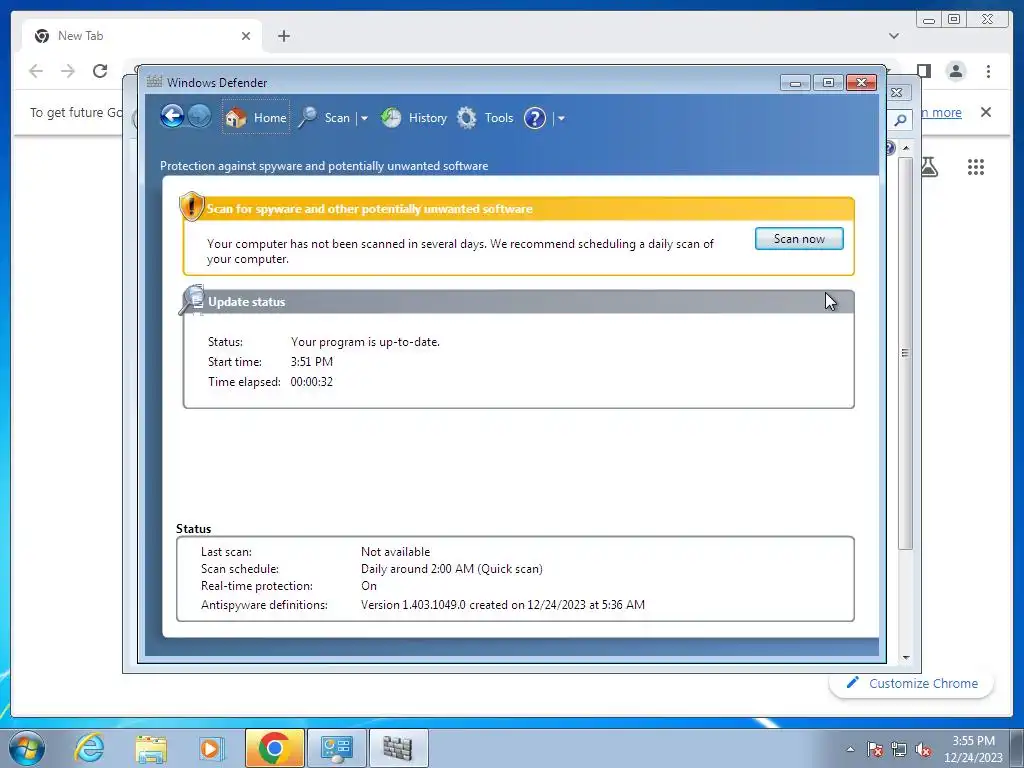Select "Your program is up-to-date." text
Image resolution: width=1024 pixels, height=768 pixels.
pos(365,342)
